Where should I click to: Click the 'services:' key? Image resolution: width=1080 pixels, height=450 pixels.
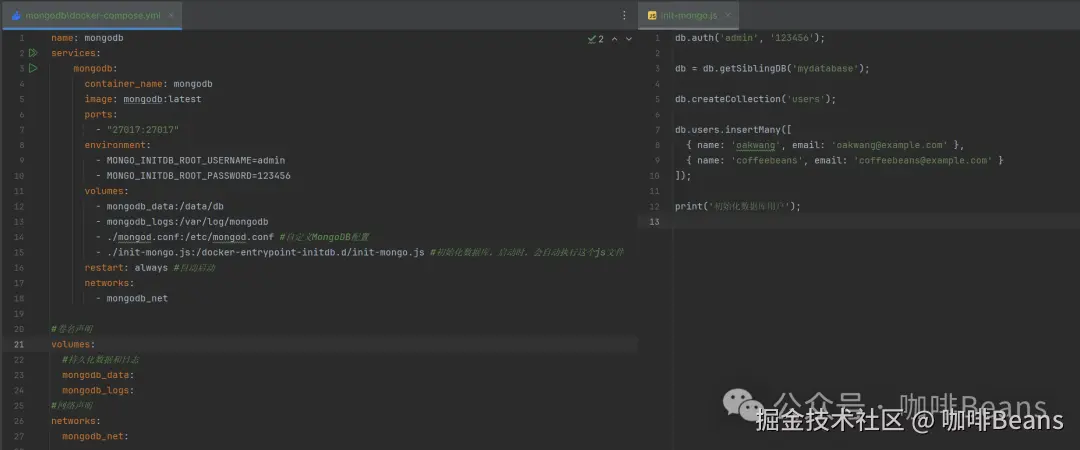point(76,53)
